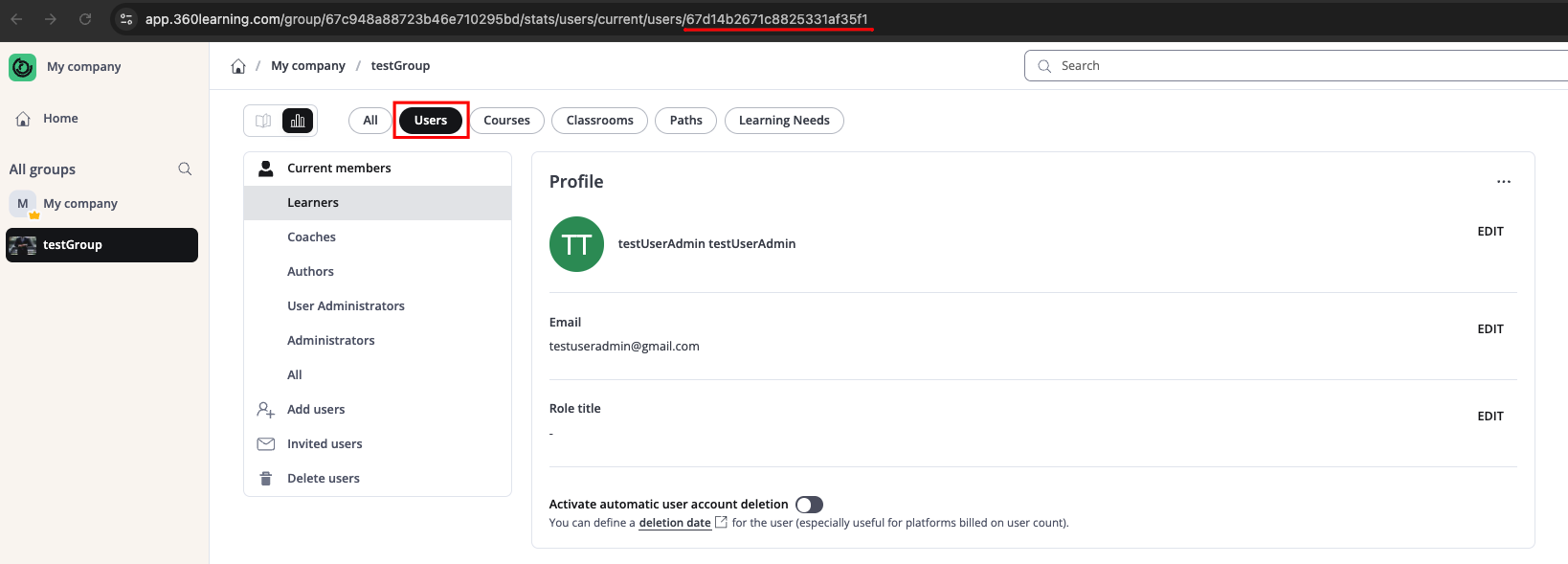This screenshot has width=1568, height=564.
Task: Click the magnifier icon in Search field
Action: (x=1044, y=66)
